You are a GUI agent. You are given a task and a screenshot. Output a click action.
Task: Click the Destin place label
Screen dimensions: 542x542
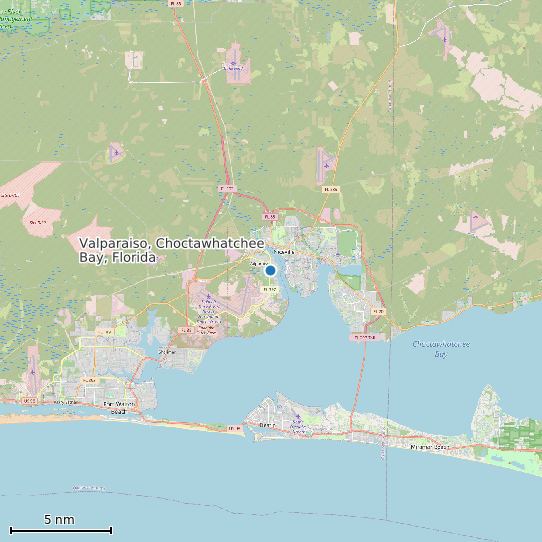coord(267,425)
